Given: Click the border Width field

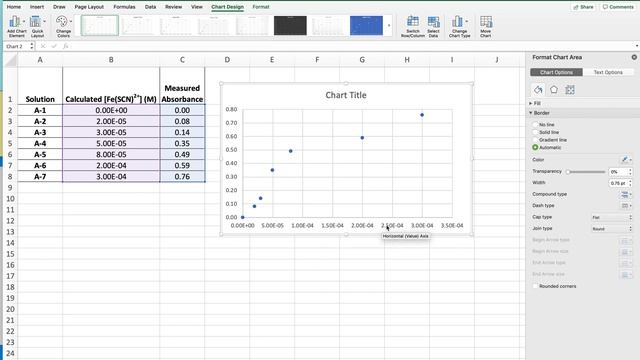Looking at the screenshot, I should point(618,183).
